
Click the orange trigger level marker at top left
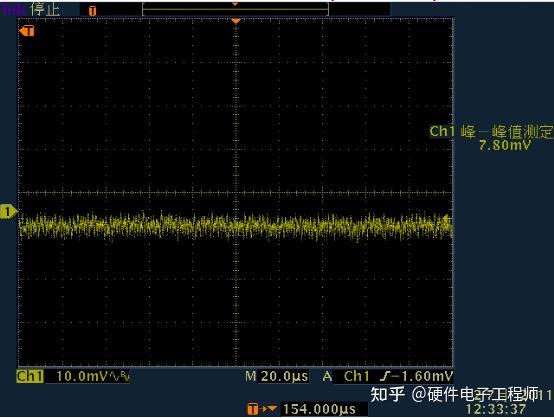(x=27, y=31)
